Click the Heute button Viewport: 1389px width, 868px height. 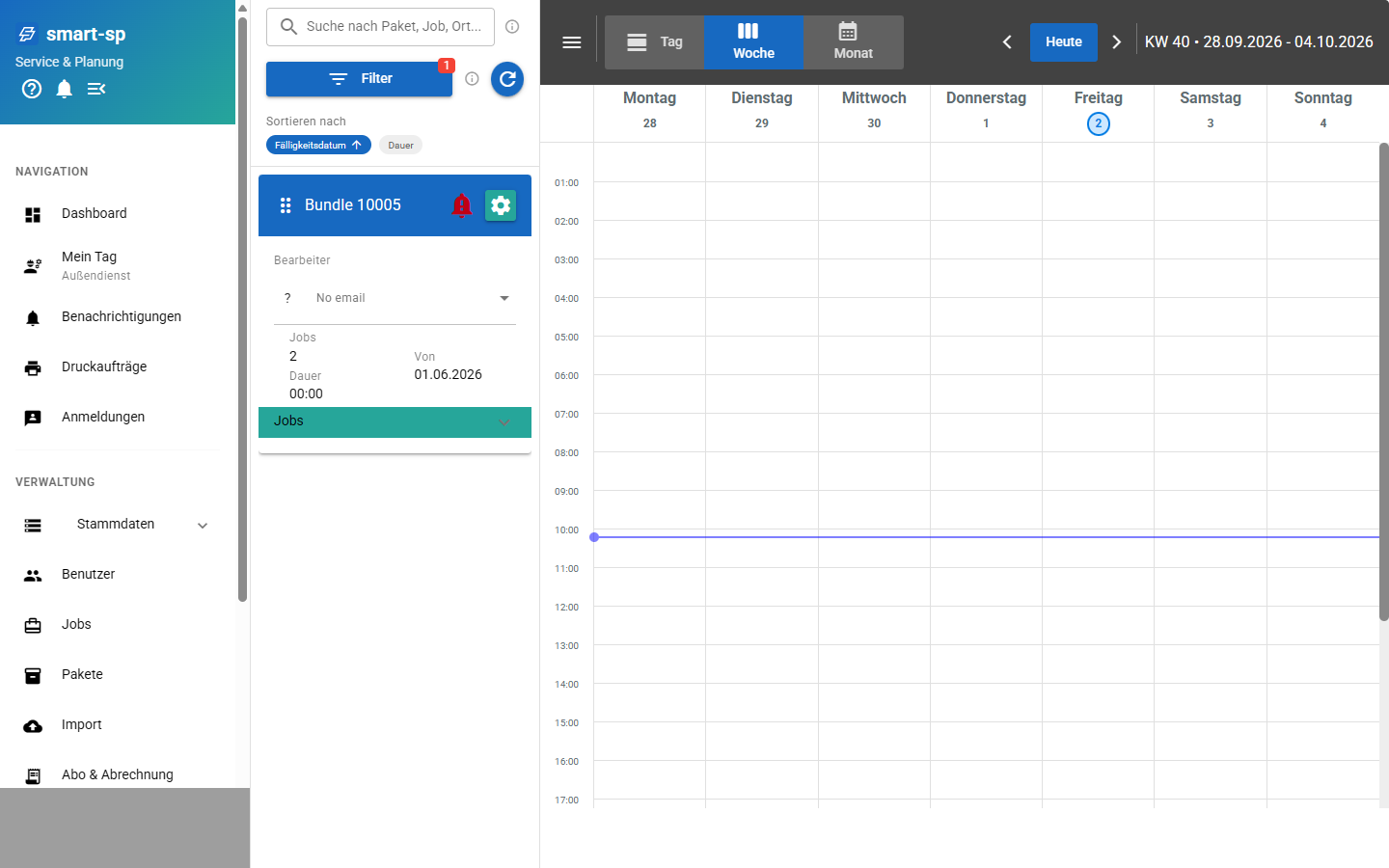coord(1064,42)
